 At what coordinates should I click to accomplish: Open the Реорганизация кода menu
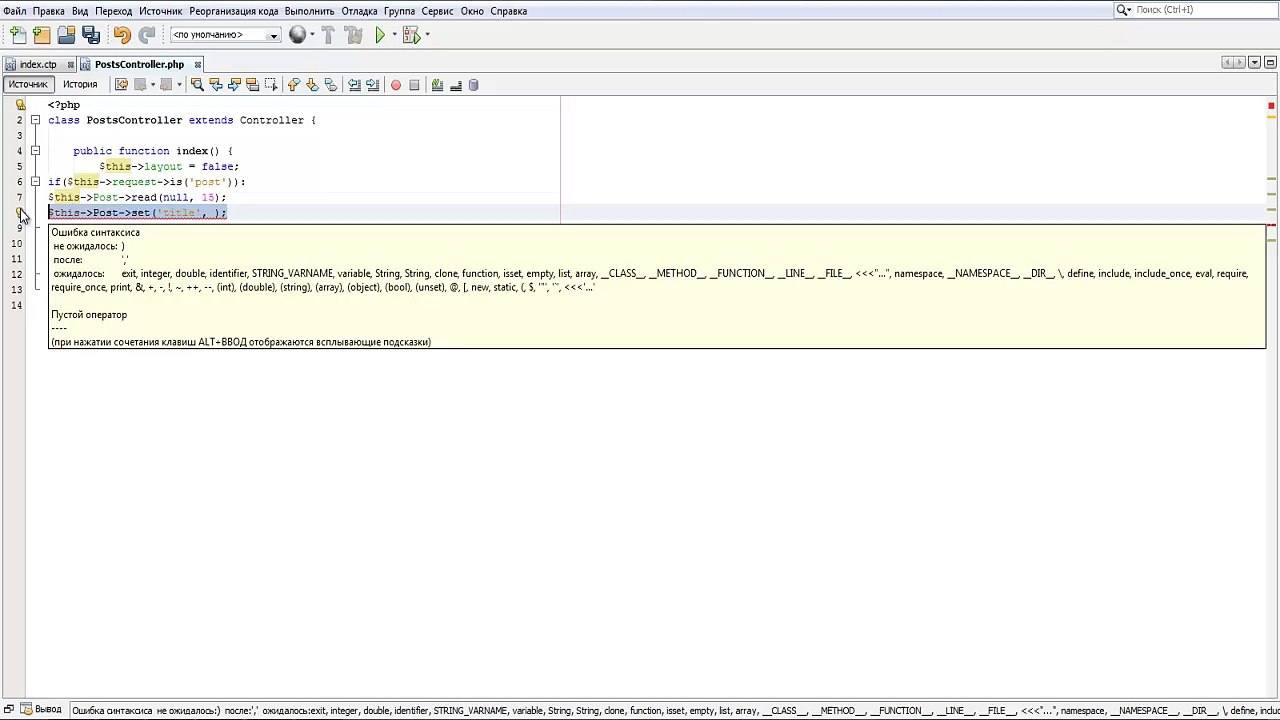[234, 11]
